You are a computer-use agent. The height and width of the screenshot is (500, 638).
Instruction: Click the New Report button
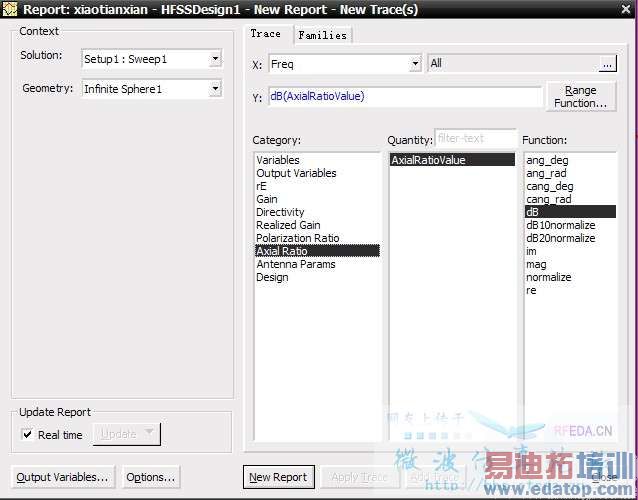[278, 477]
